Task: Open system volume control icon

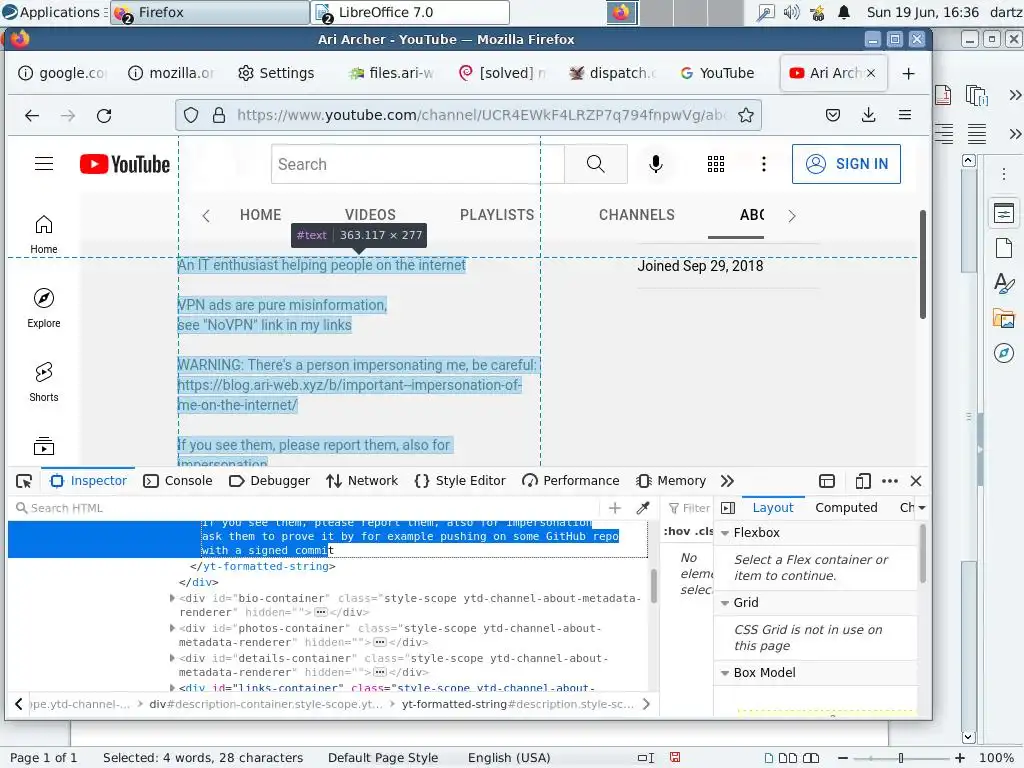Action: [791, 12]
